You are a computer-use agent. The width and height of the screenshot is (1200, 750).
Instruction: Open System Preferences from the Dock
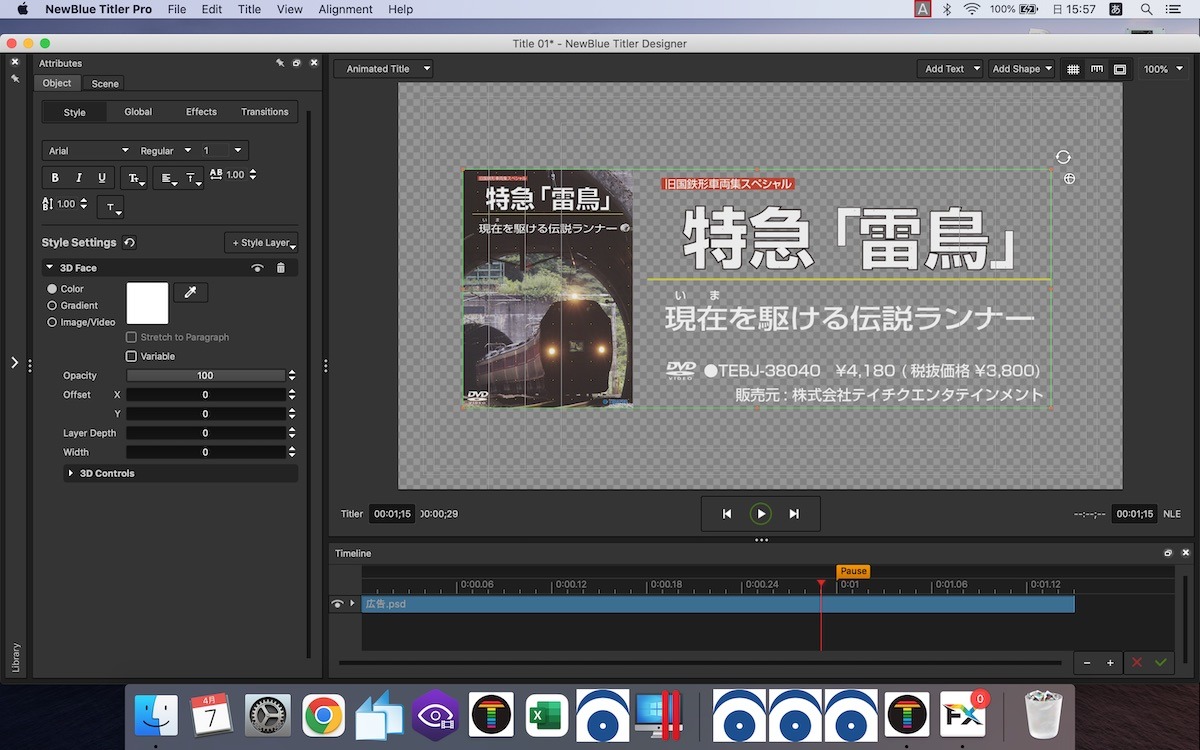pos(268,715)
